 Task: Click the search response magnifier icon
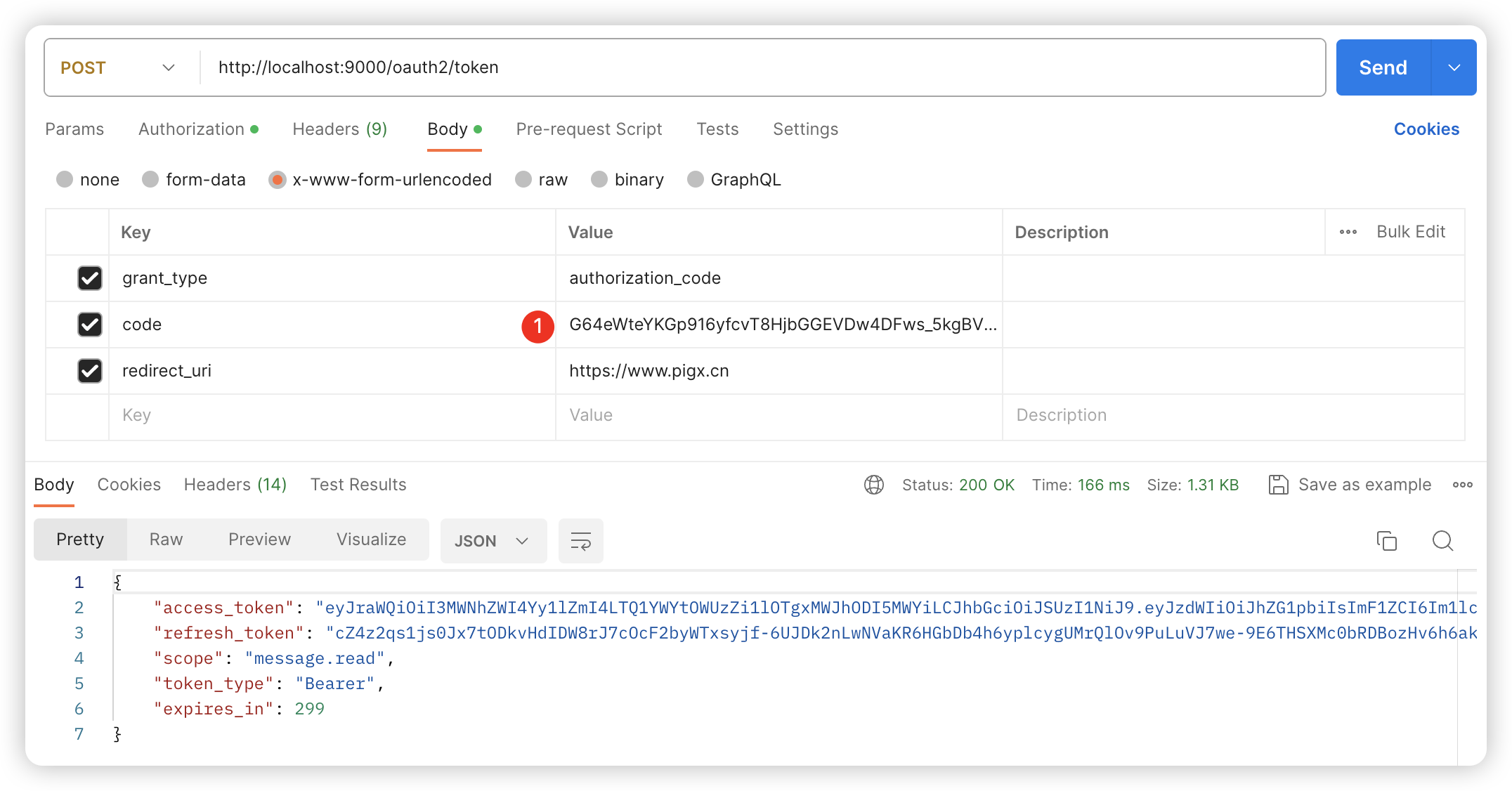click(x=1442, y=541)
